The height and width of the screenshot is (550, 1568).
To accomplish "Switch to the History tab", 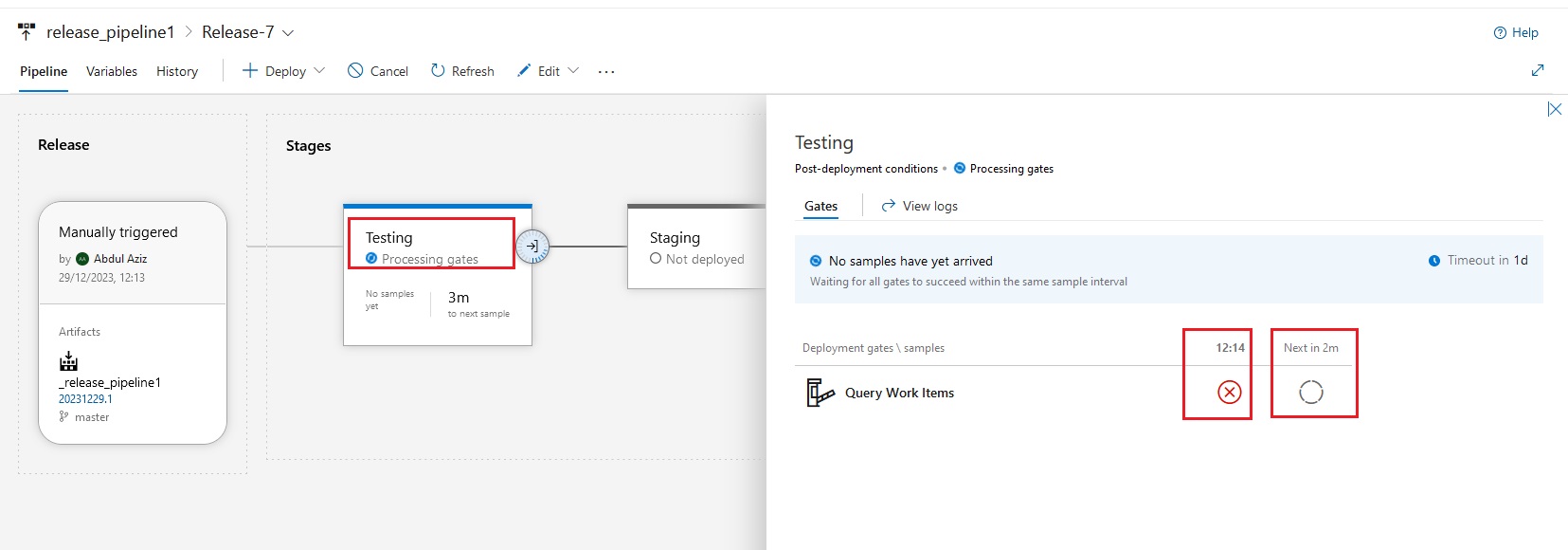I will (177, 71).
